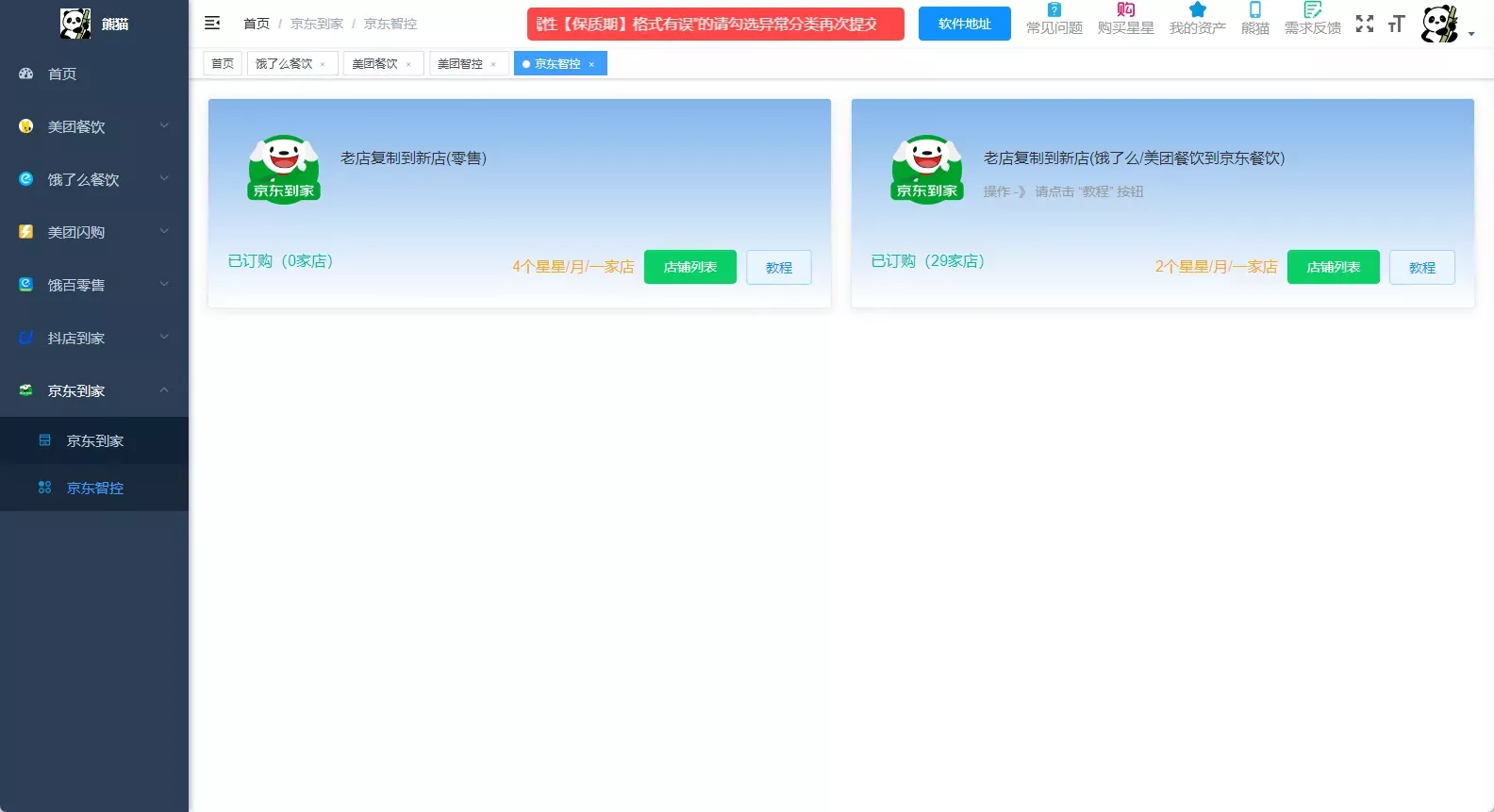Click 京东到家 logo on the 京东餐饮 card
Image resolution: width=1494 pixels, height=812 pixels.
[927, 169]
